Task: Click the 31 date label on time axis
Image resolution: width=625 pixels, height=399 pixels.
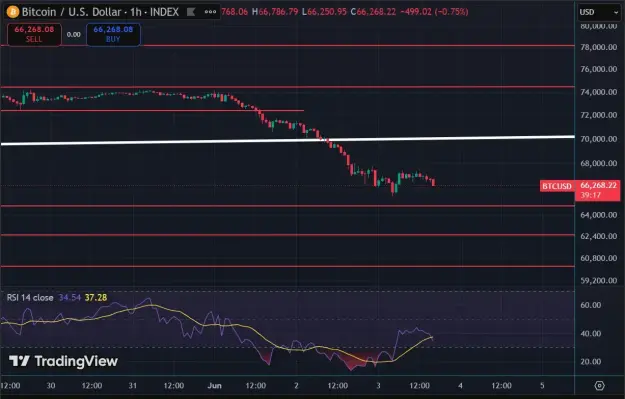Action: point(133,385)
